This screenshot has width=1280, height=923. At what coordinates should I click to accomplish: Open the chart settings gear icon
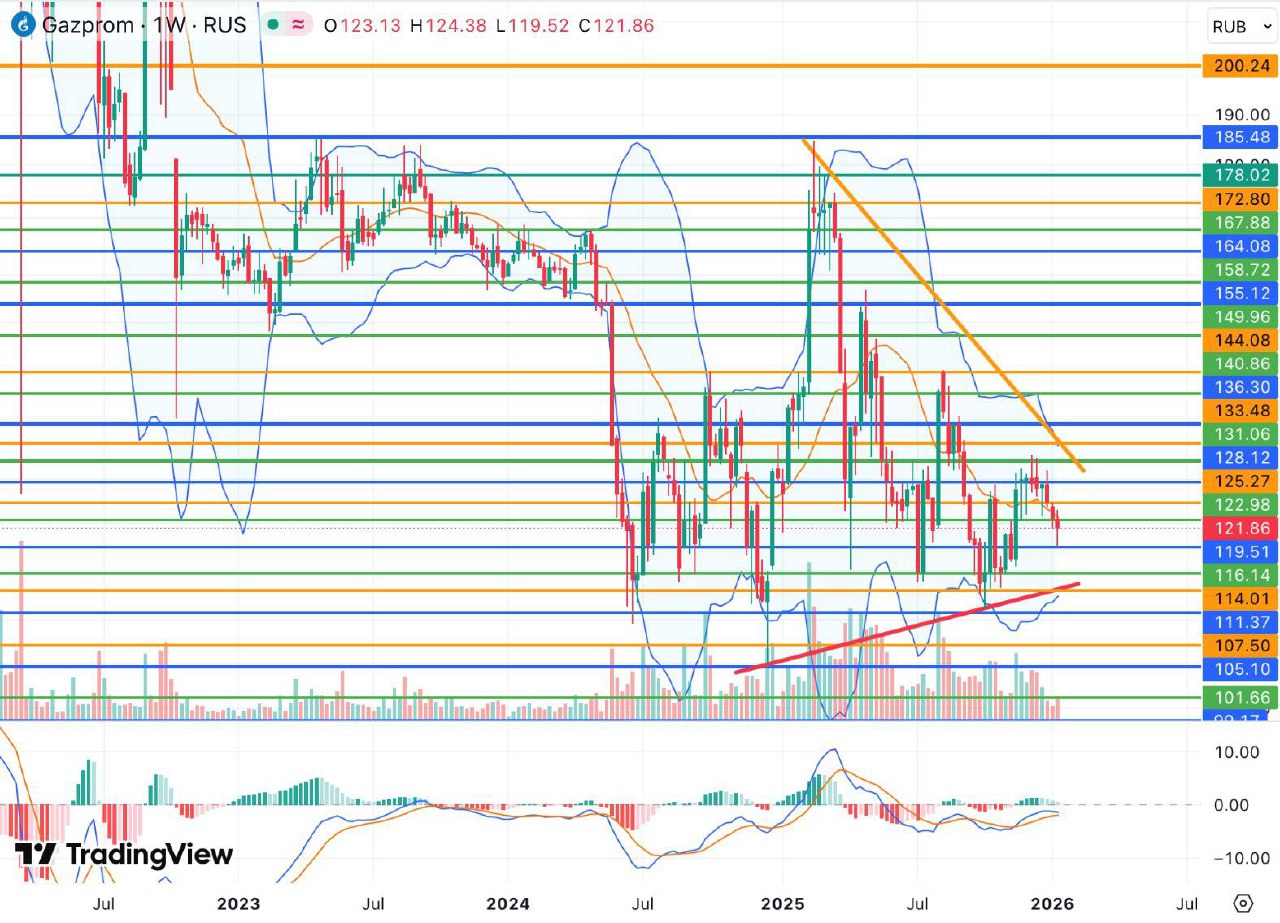(x=1241, y=903)
